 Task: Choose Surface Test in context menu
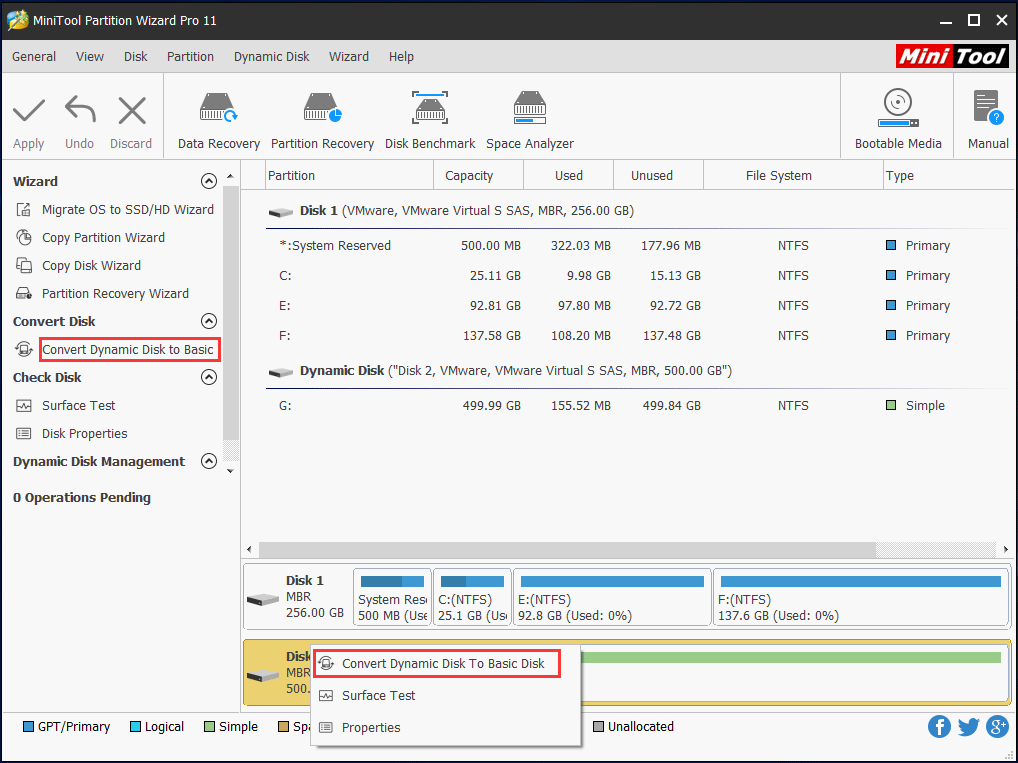pyautogui.click(x=445, y=695)
